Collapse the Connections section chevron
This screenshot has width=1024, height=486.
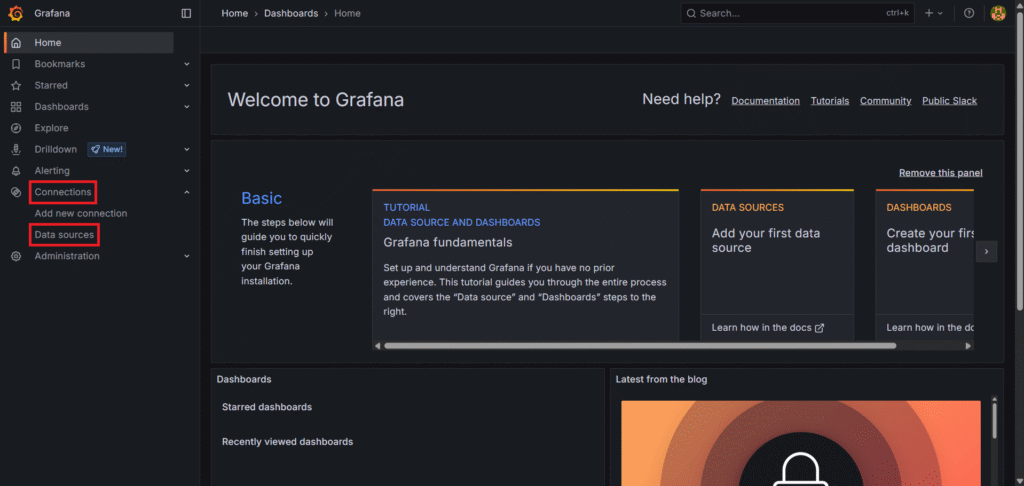pos(187,192)
